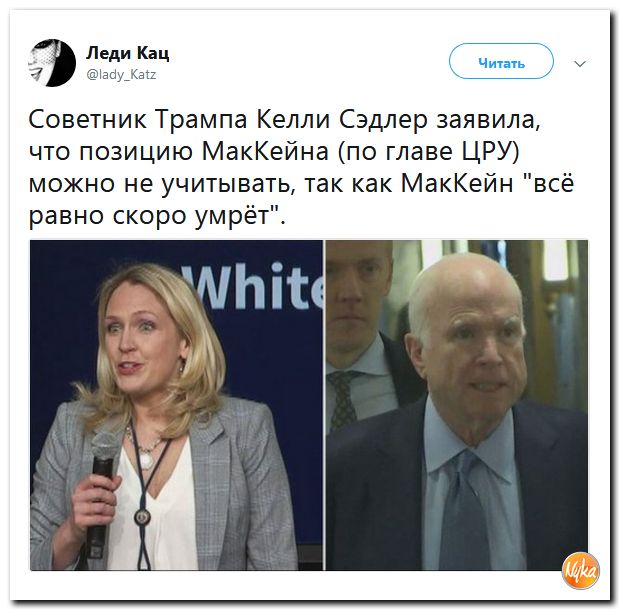Click the orange Nyka watermark logo
621x611 pixels.
(580, 571)
